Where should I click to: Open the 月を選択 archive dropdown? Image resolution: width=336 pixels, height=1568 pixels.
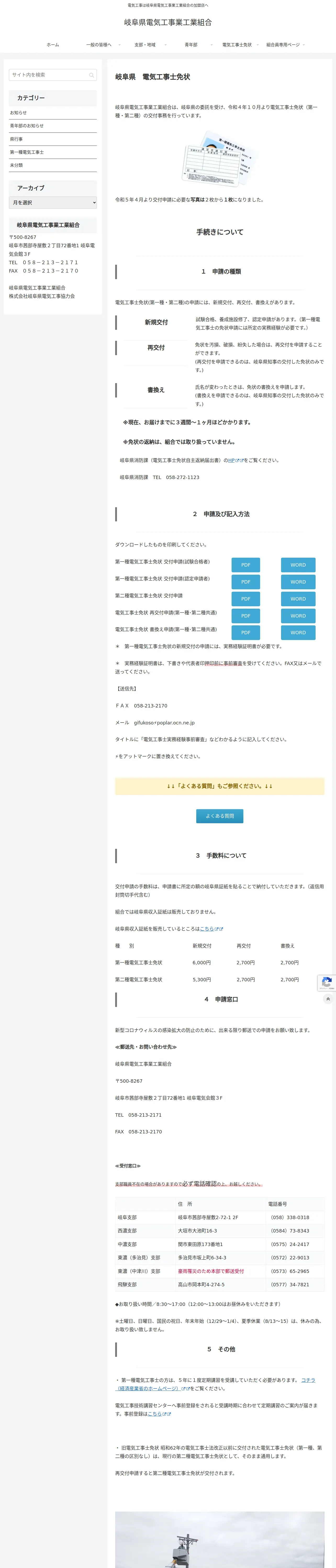point(53,203)
